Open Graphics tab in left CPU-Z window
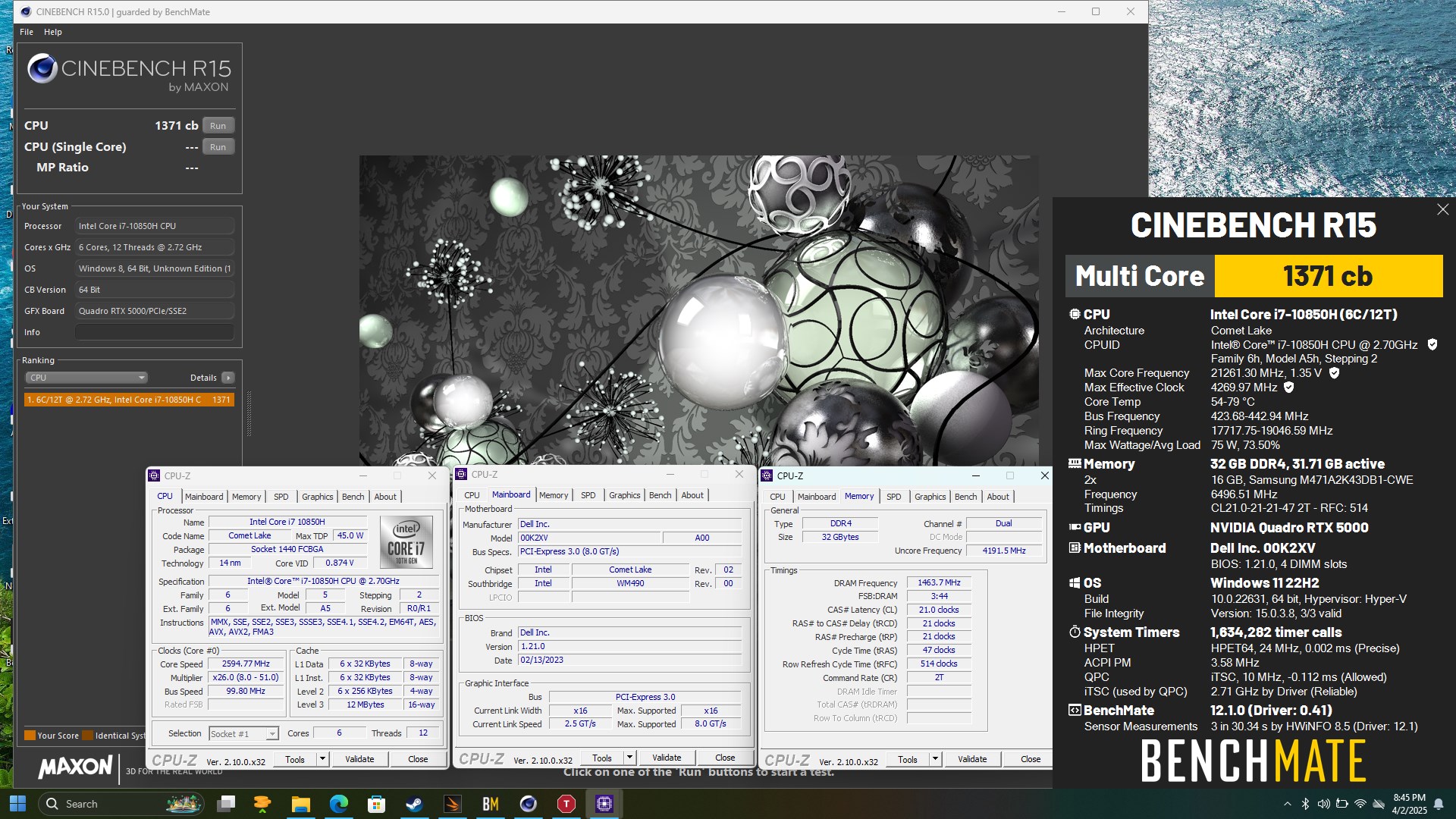Image resolution: width=1456 pixels, height=819 pixels. tap(318, 497)
